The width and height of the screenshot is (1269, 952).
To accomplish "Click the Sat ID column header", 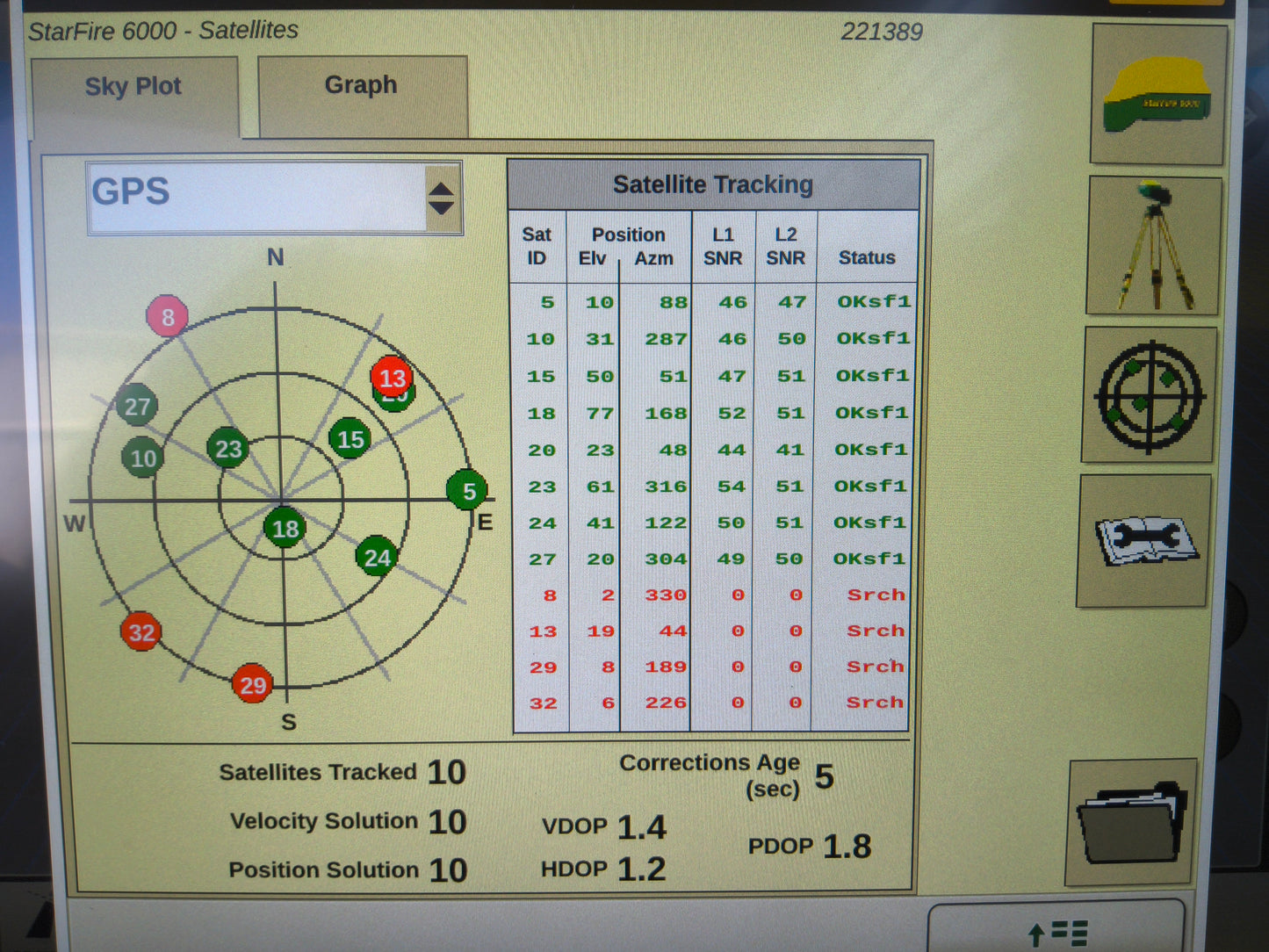I will pos(537,247).
